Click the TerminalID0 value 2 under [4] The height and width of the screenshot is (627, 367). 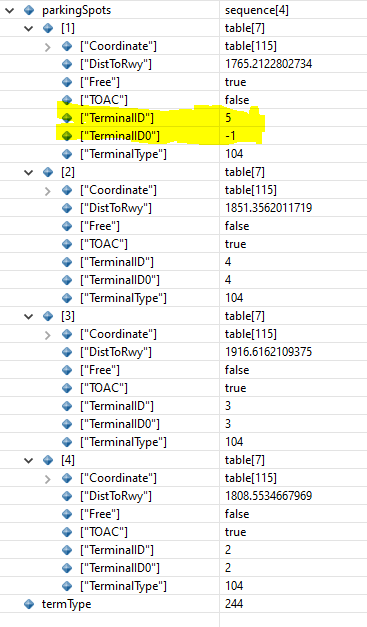tap(228, 568)
